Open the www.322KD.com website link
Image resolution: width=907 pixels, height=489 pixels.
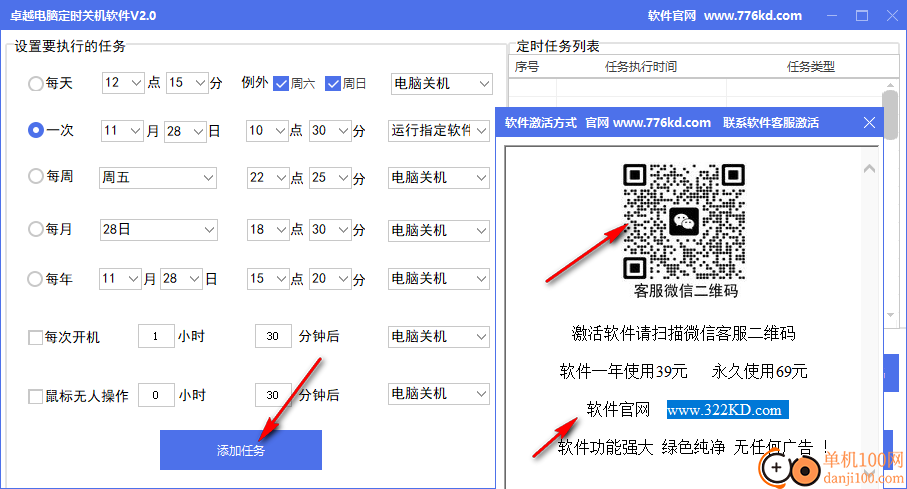click(x=727, y=410)
